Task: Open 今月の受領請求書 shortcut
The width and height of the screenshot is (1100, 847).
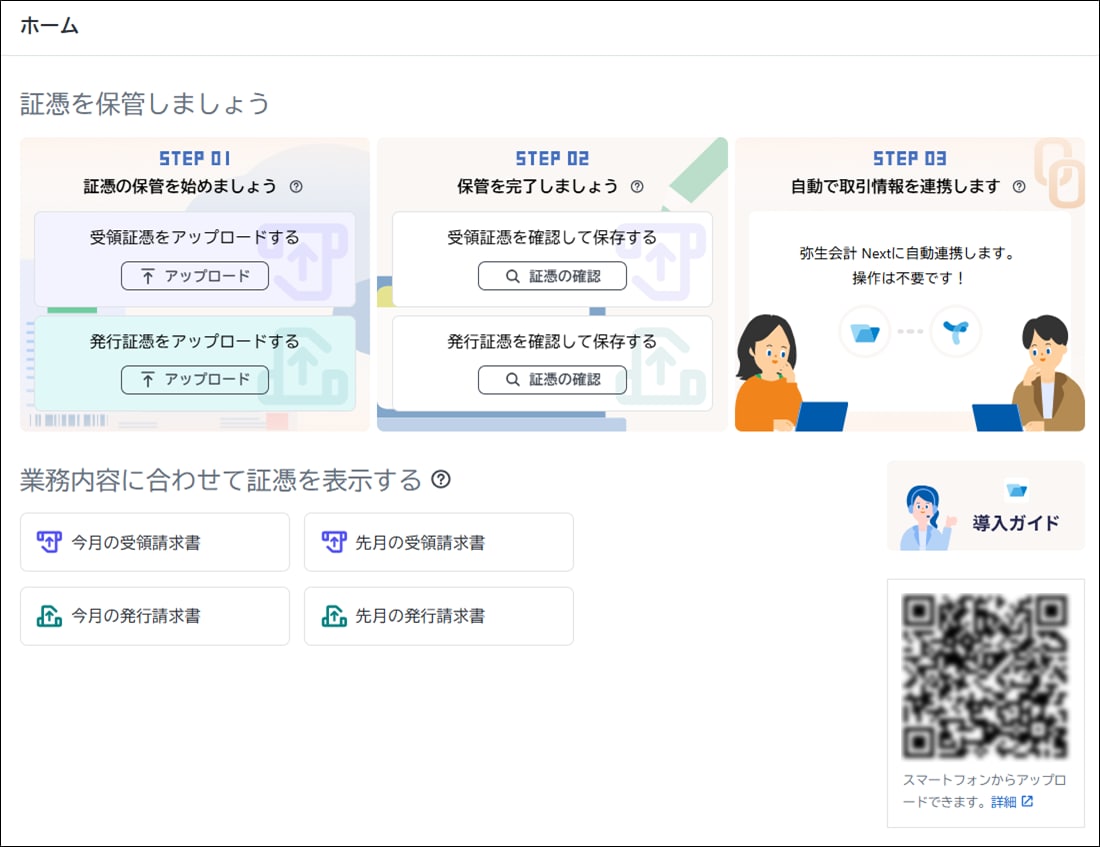Action: click(x=155, y=542)
